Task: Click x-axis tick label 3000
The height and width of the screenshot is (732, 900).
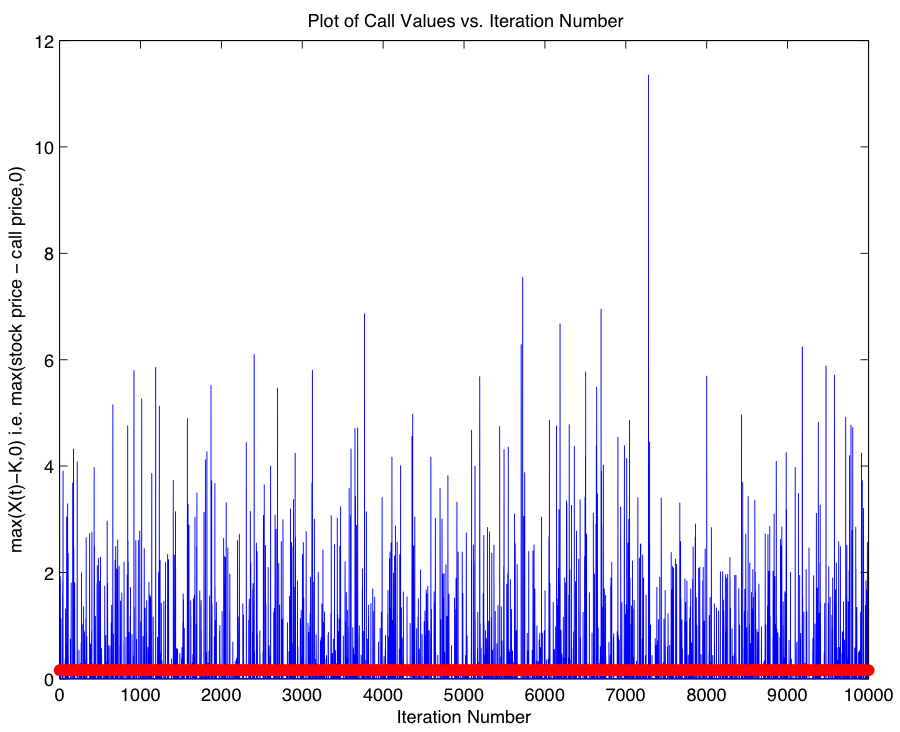Action: [x=302, y=697]
